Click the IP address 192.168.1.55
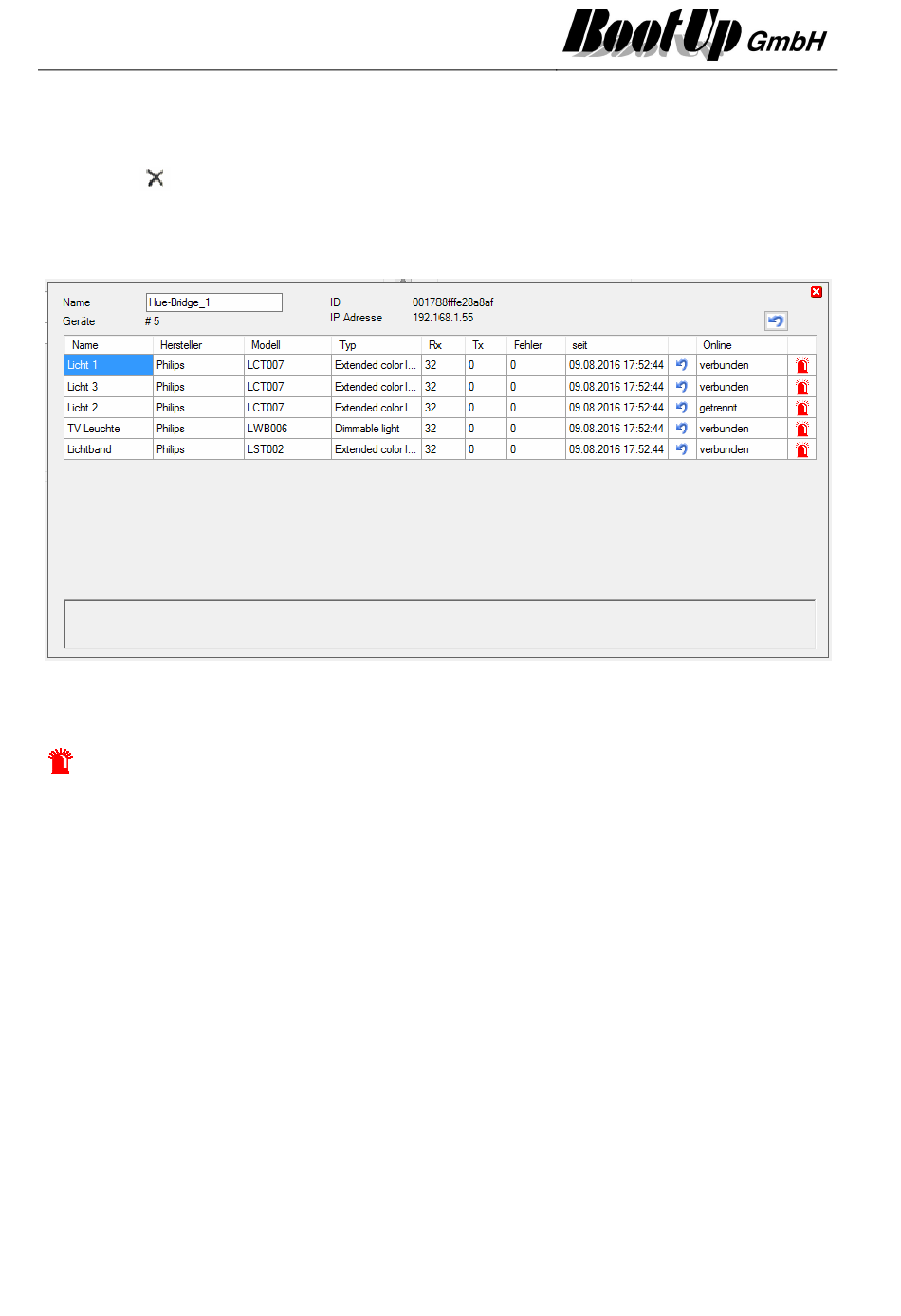Viewport: 901px width, 1316px height. [x=443, y=318]
